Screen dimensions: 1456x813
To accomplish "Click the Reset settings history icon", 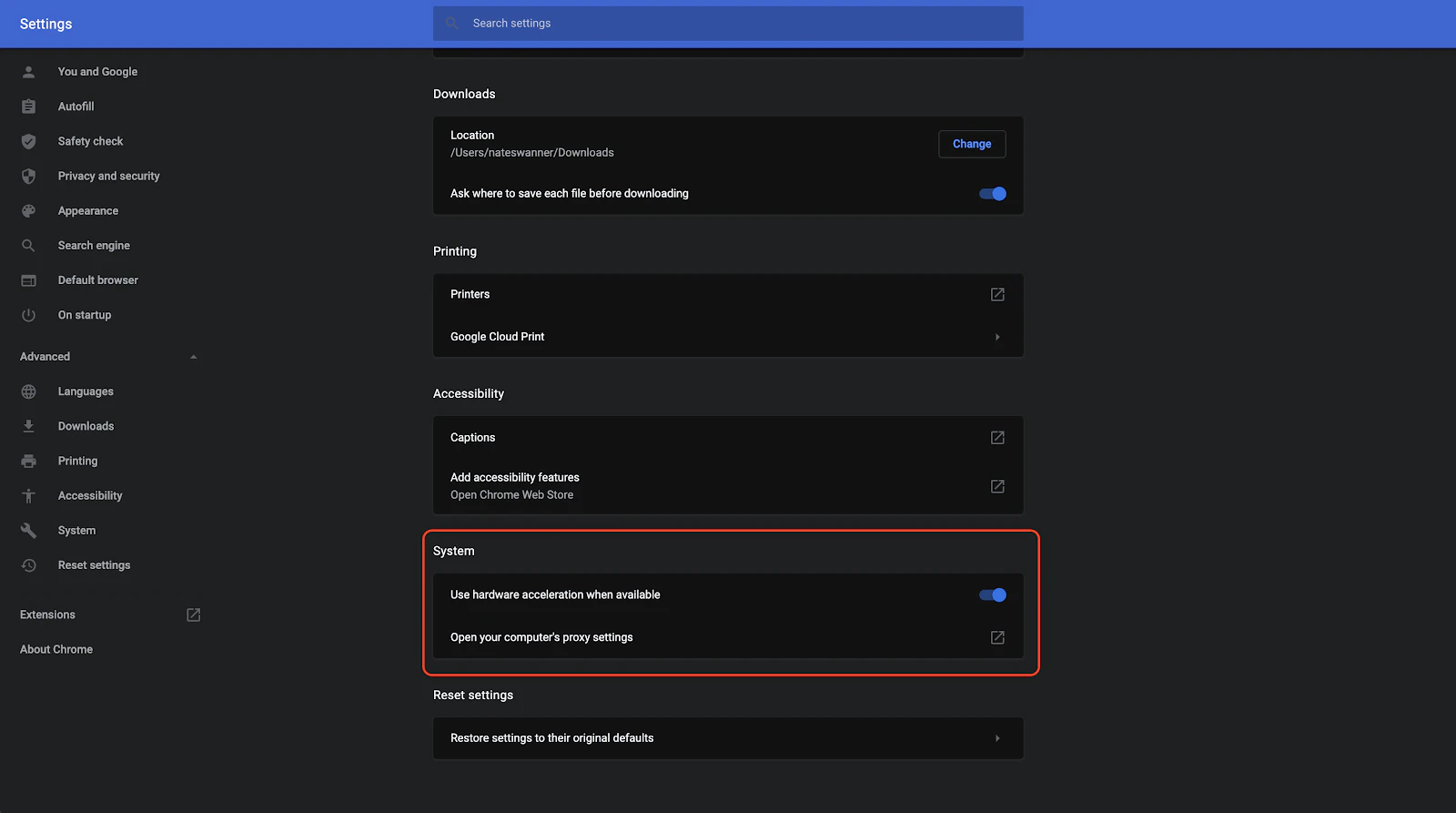I will (x=28, y=565).
